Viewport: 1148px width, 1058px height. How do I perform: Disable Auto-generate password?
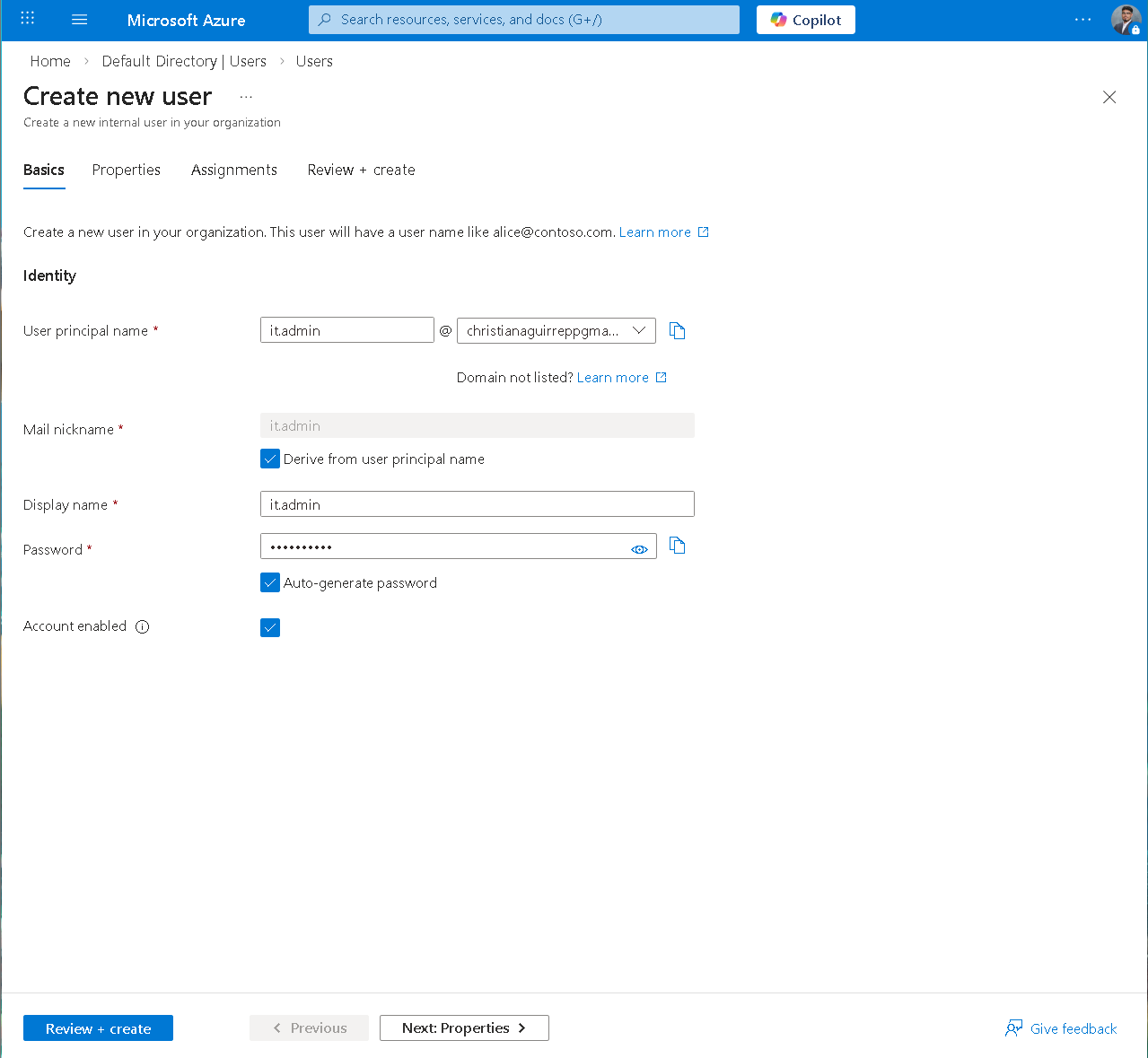(x=269, y=582)
